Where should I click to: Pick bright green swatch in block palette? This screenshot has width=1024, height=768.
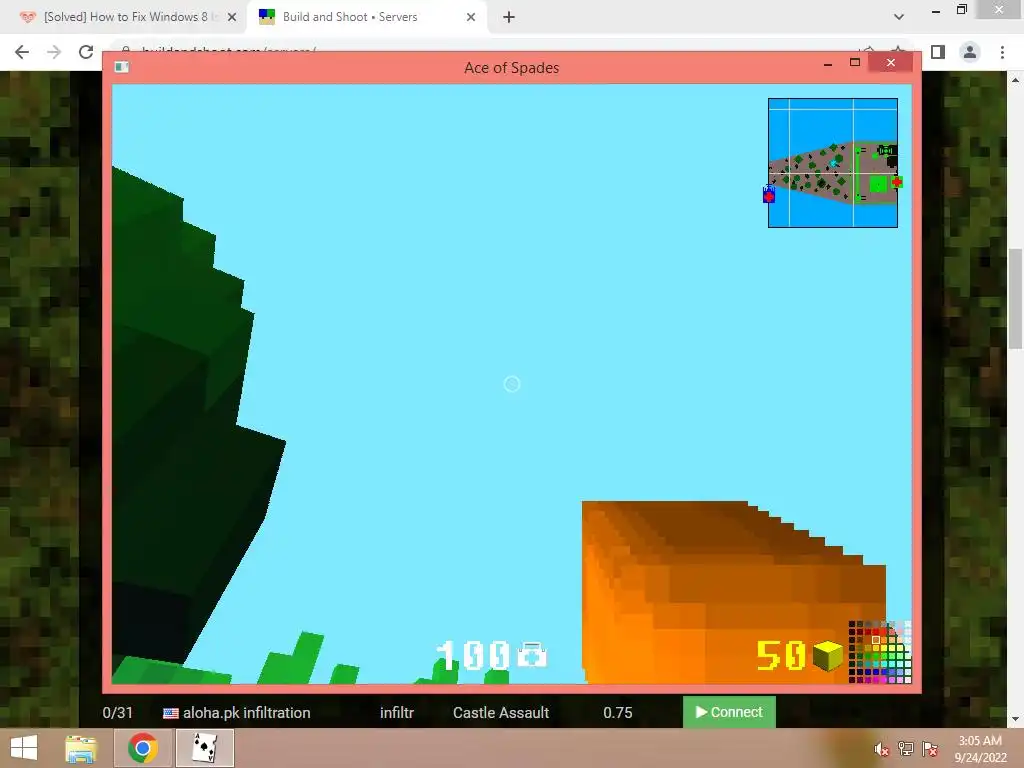[876, 656]
